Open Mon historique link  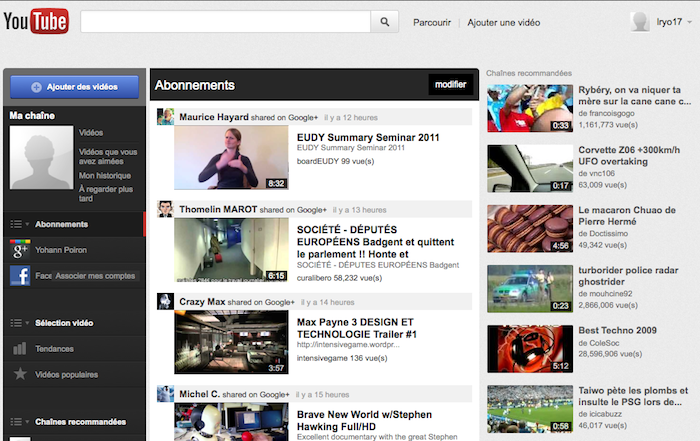[x=105, y=176]
